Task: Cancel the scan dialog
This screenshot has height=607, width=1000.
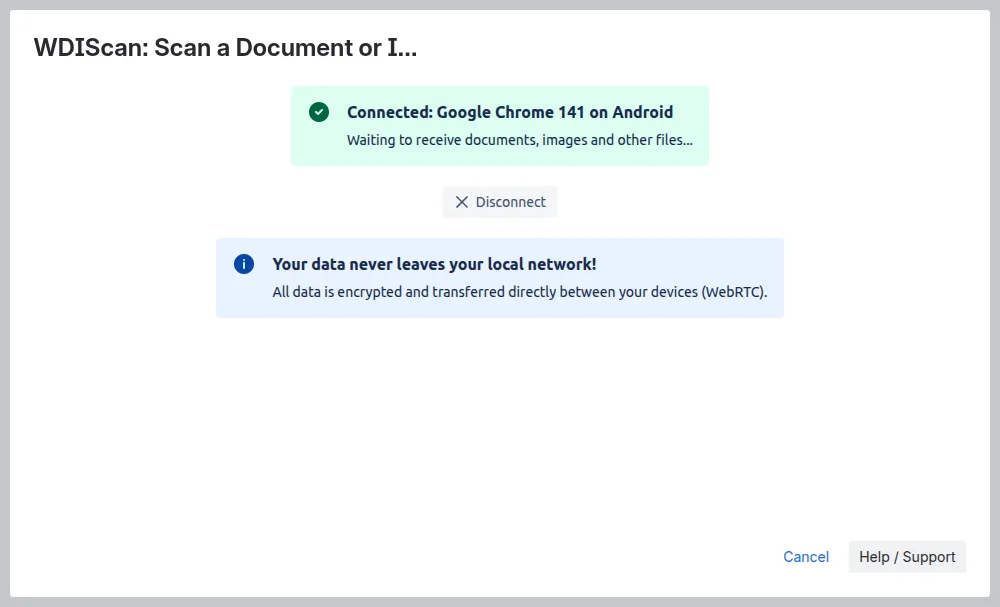Action: [805, 557]
